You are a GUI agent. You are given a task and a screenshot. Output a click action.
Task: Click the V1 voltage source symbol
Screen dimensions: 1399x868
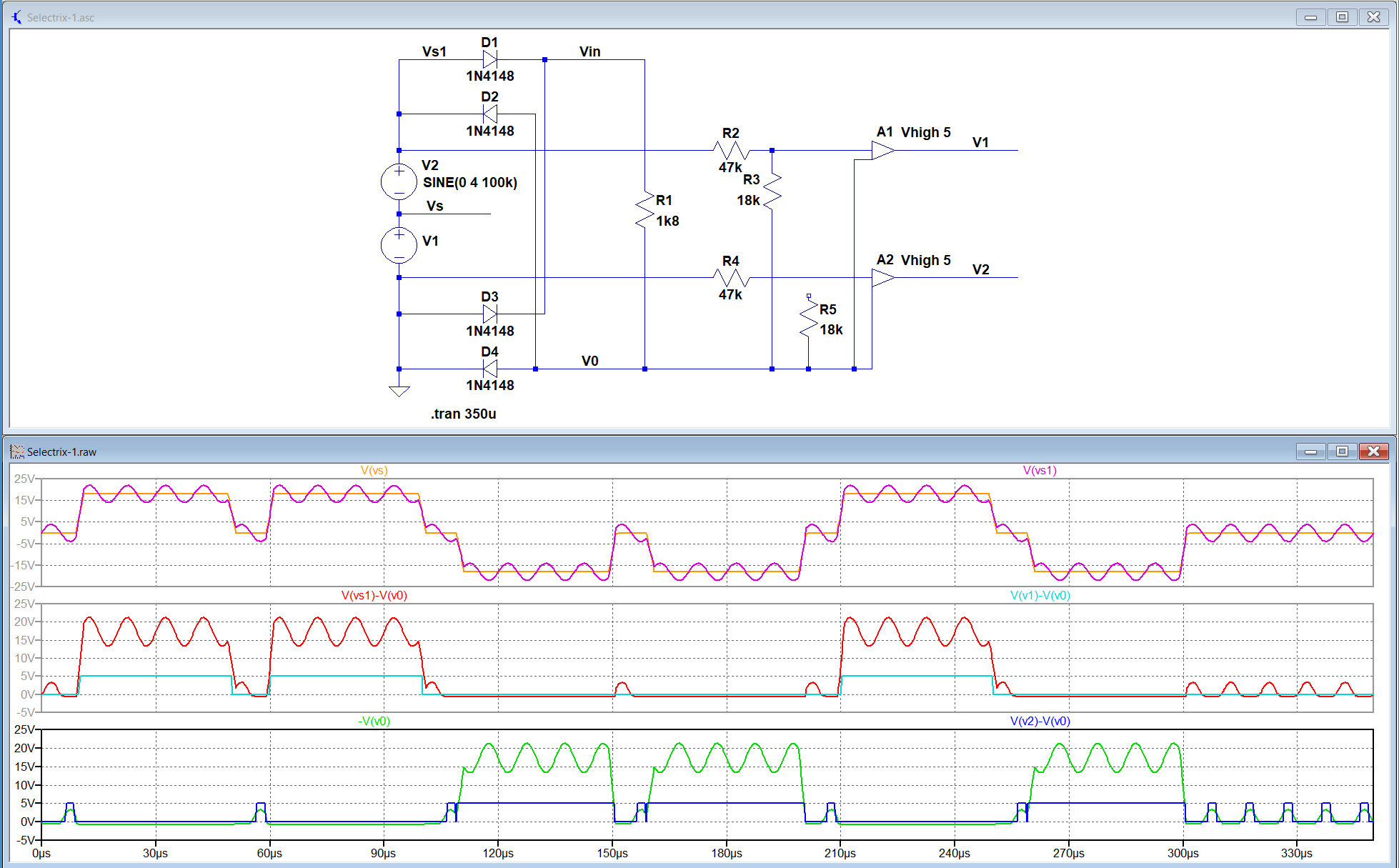[399, 245]
